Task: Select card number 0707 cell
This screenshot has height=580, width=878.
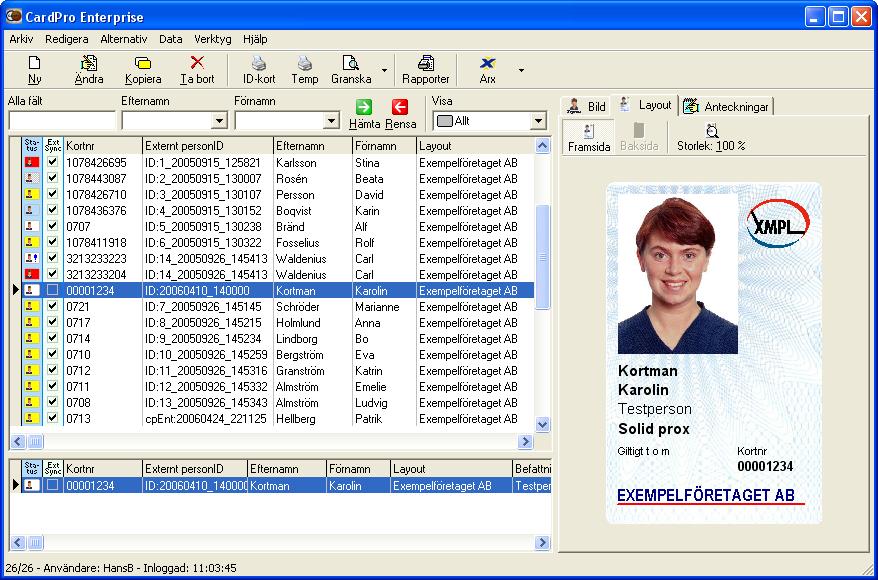Action: click(x=103, y=226)
